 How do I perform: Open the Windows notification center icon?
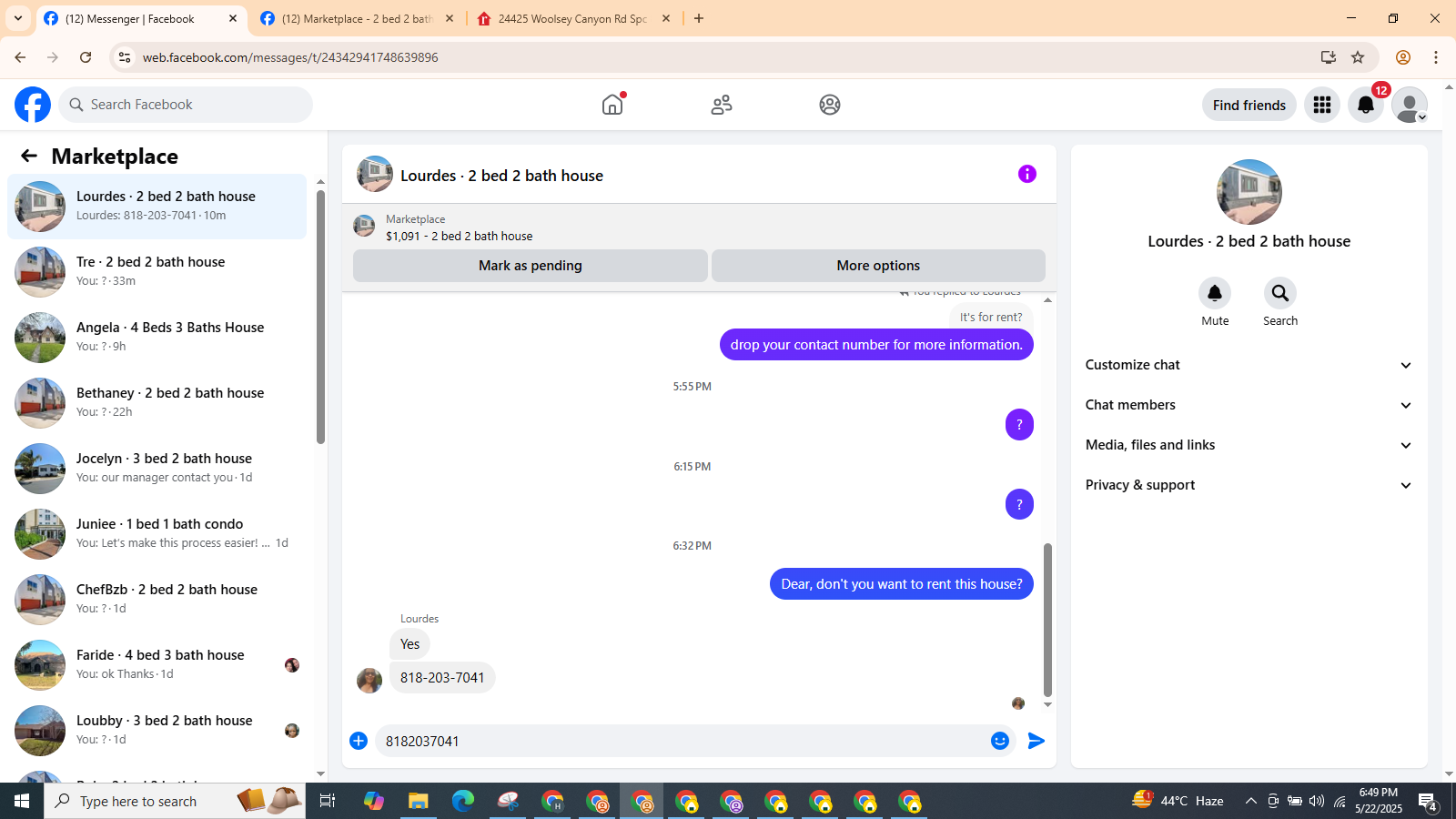1428,801
